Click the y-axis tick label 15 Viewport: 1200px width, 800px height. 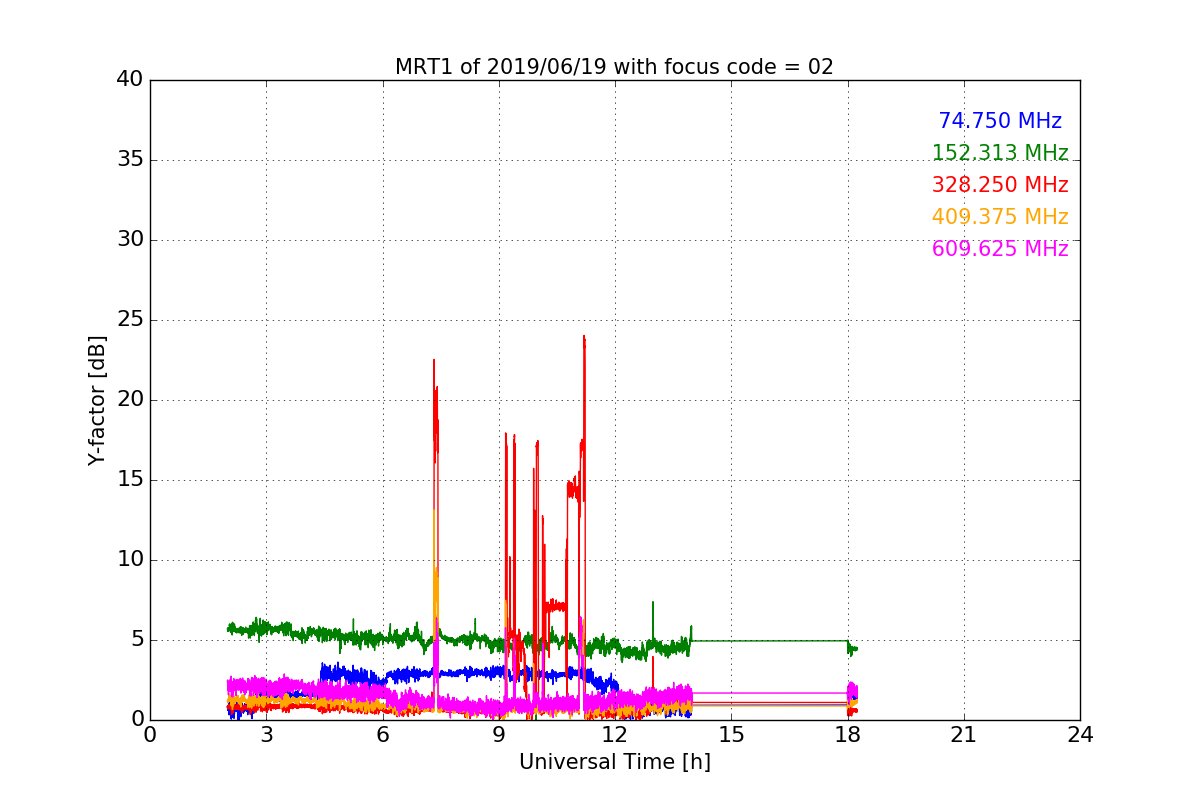pyautogui.click(x=129, y=480)
